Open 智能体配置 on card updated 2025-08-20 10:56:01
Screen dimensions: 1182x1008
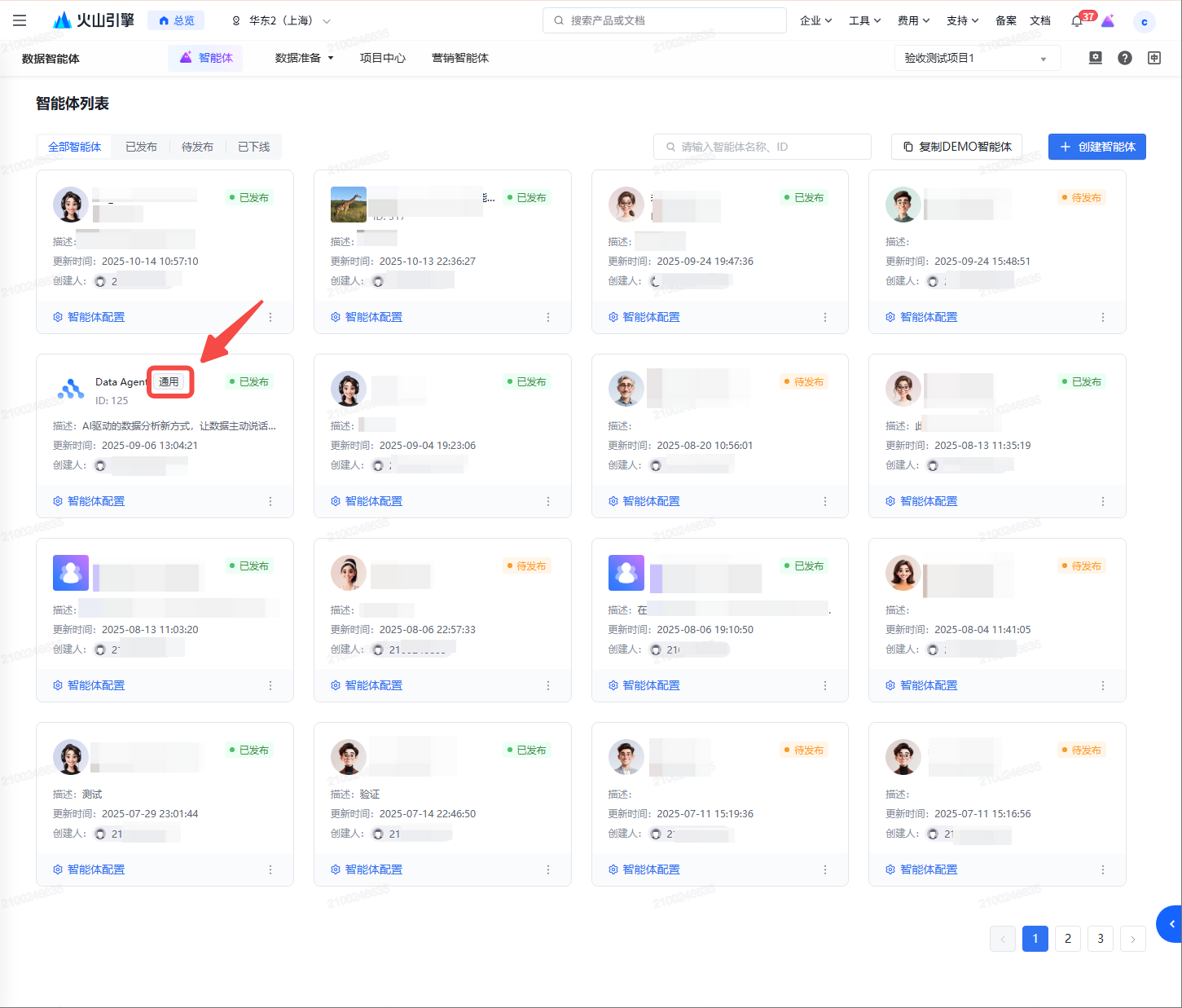[644, 501]
